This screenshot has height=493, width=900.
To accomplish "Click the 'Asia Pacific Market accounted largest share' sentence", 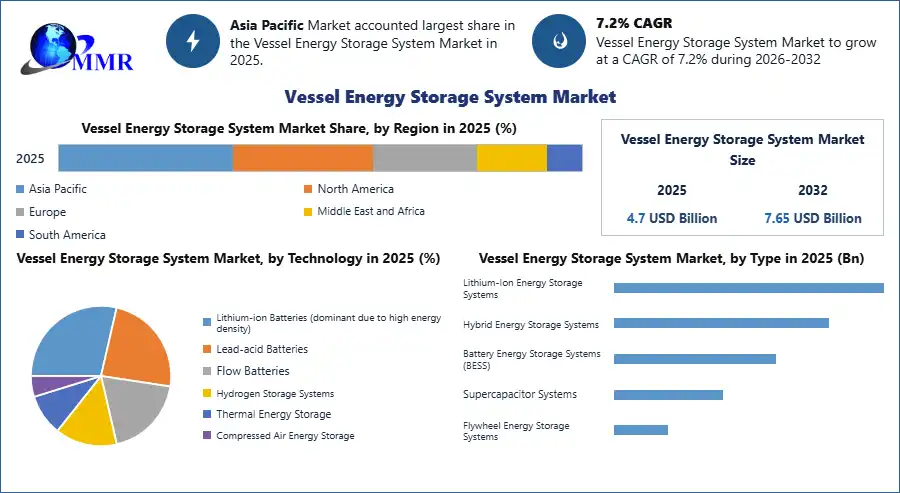I will point(373,43).
